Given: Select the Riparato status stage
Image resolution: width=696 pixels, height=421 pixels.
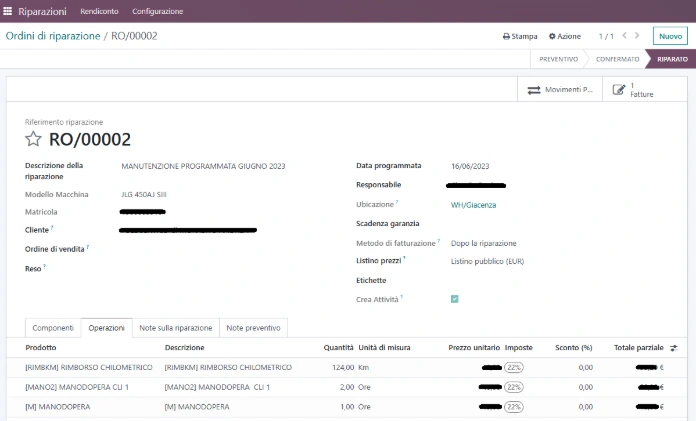Looking at the screenshot, I should [x=672, y=59].
